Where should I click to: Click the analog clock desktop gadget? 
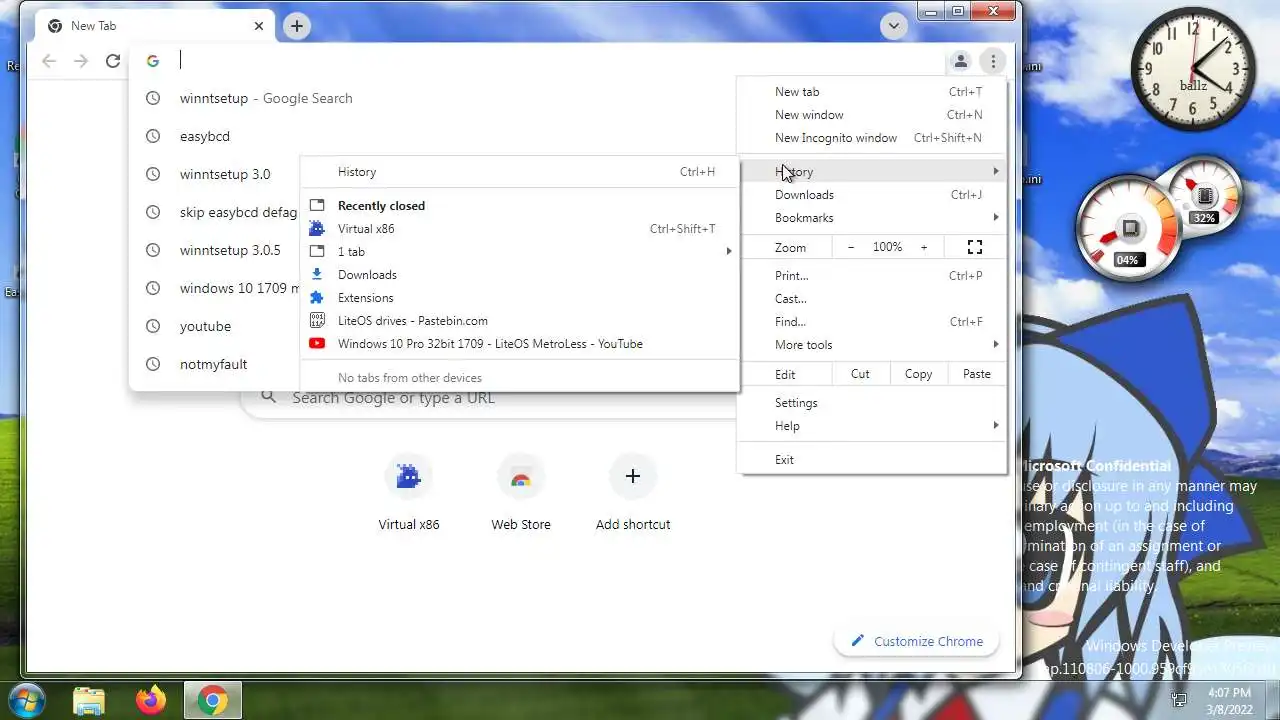point(1193,70)
